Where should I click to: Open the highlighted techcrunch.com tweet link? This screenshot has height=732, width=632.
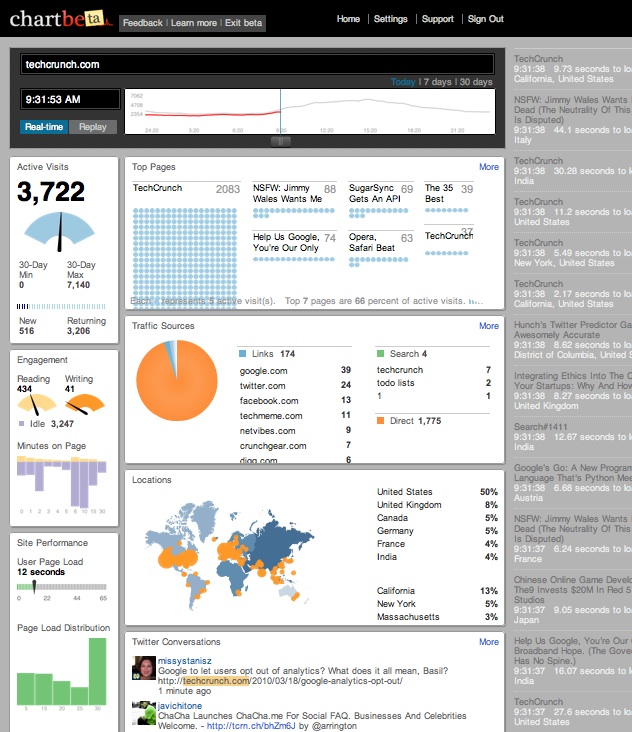[x=216, y=681]
